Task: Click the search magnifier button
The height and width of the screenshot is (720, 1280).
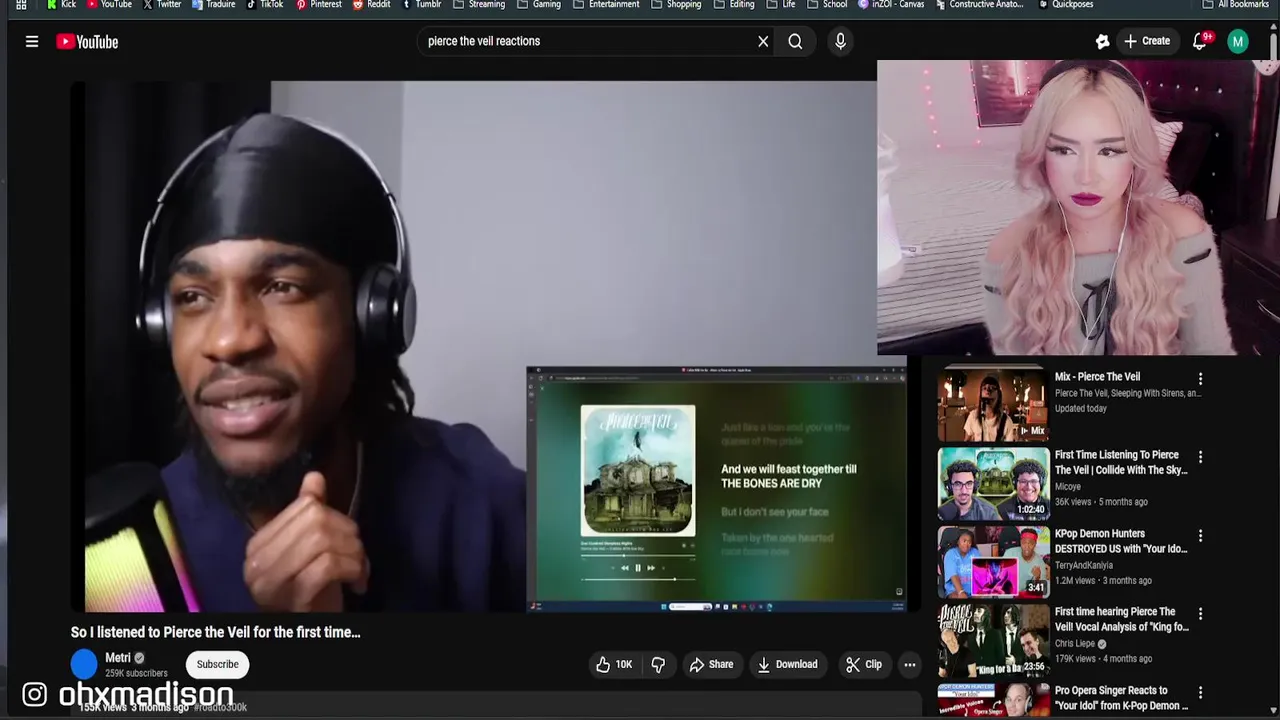Action: tap(795, 41)
